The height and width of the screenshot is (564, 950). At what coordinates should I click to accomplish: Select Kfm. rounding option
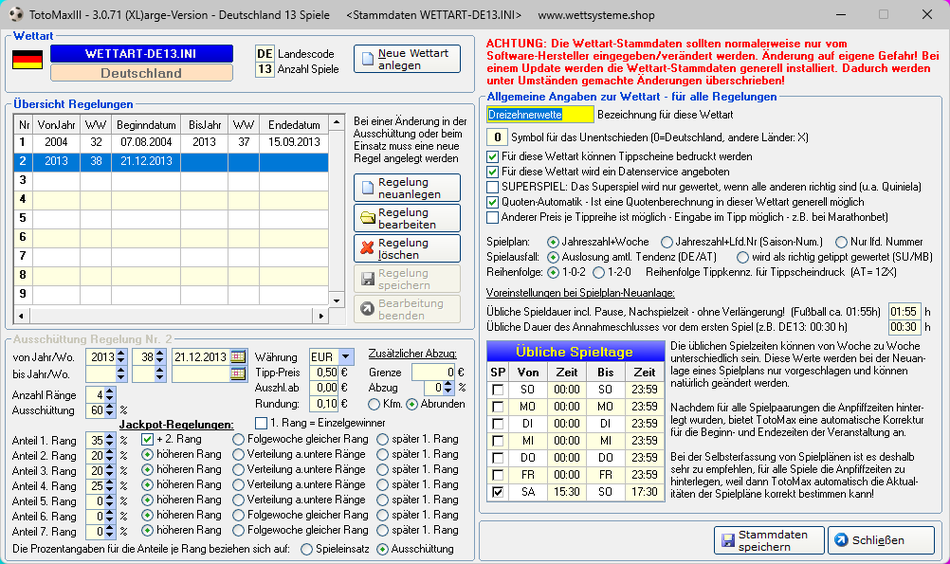pyautogui.click(x=374, y=404)
